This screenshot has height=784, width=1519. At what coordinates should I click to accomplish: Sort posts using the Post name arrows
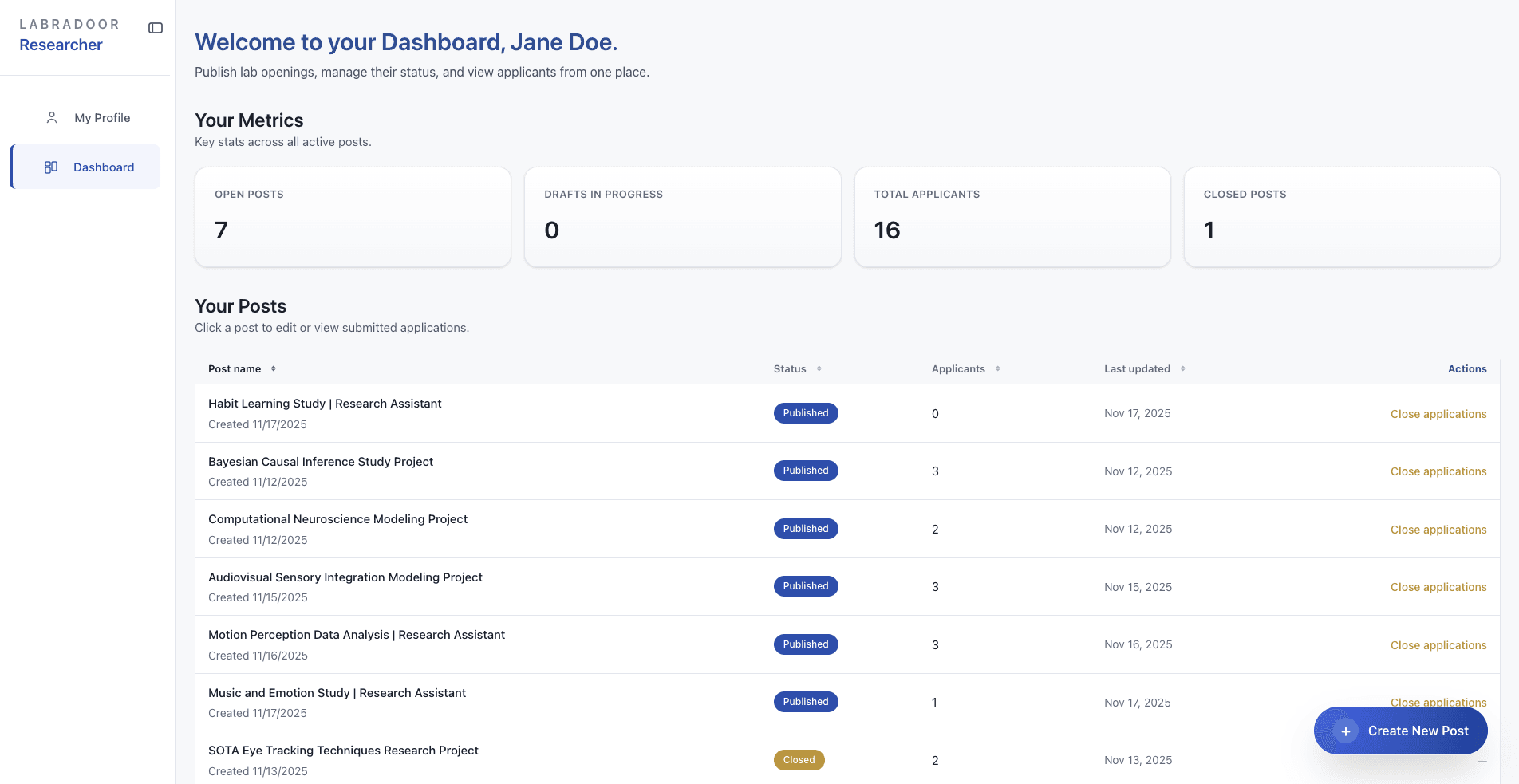273,368
